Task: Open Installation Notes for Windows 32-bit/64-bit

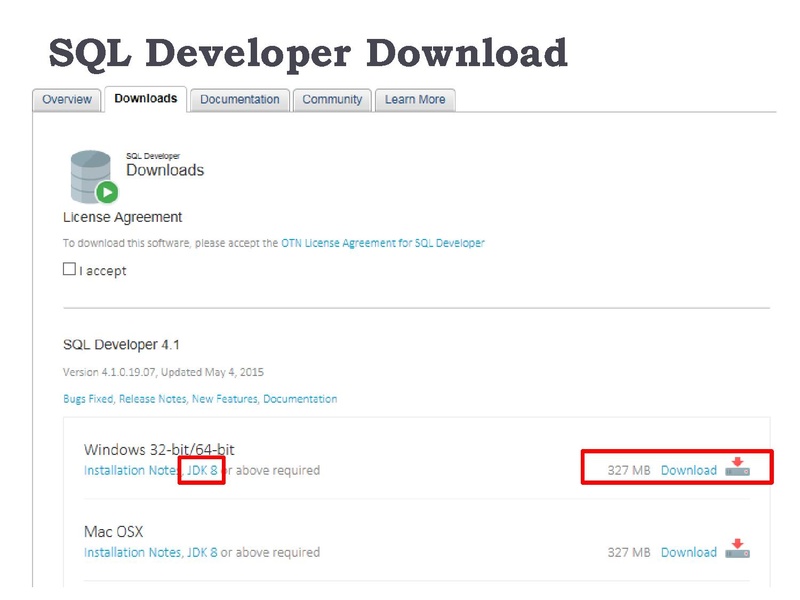Action: [131, 470]
